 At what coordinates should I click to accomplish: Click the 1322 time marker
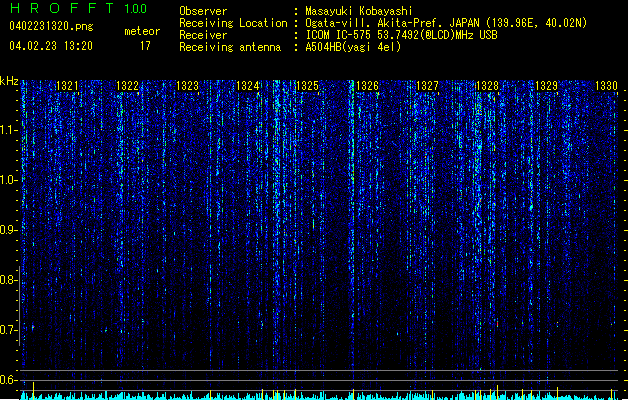[x=127, y=86]
